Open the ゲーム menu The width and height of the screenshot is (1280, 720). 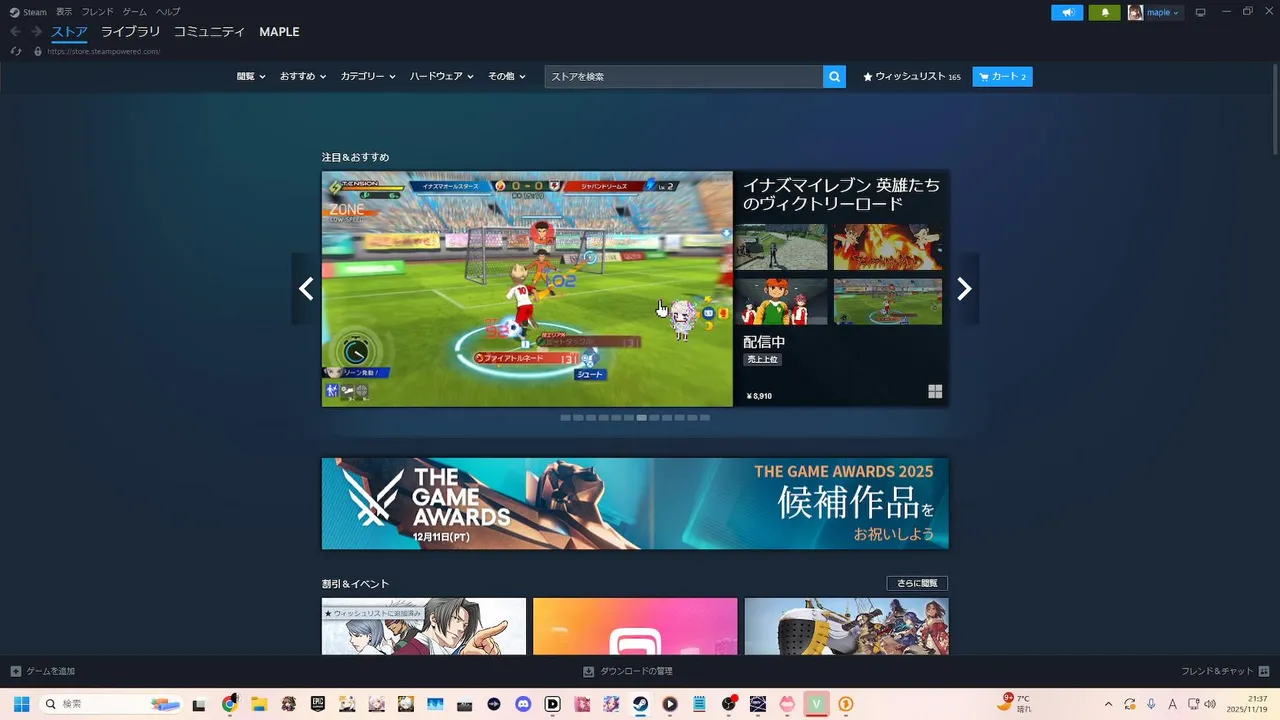[x=134, y=12]
